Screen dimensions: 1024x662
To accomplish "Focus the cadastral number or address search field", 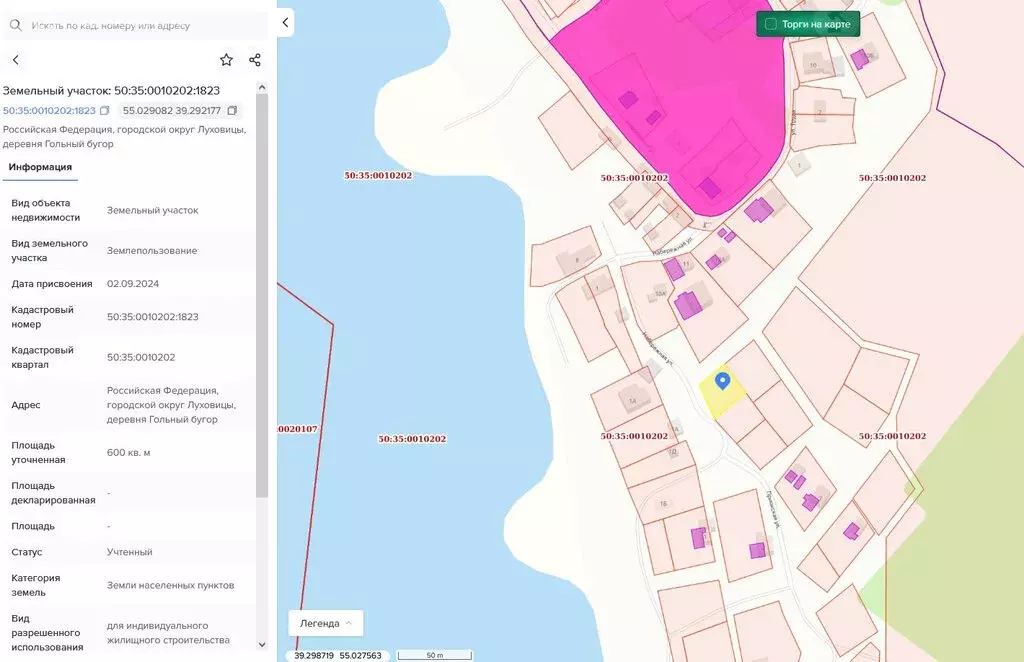I will click(140, 25).
